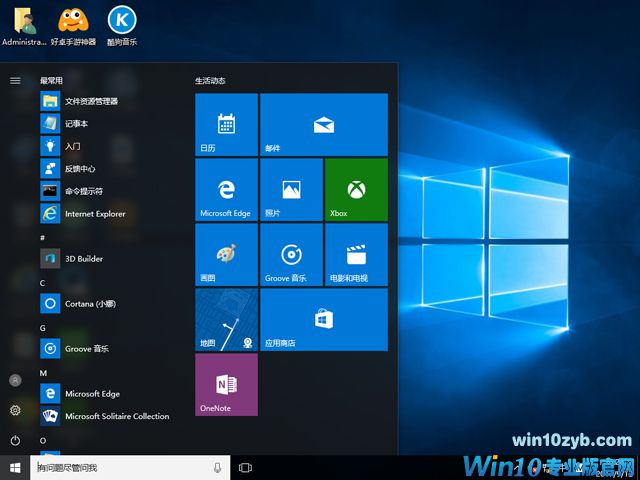Open the 好桌手游神器 desktop icon
The image size is (640, 480).
coord(73,26)
